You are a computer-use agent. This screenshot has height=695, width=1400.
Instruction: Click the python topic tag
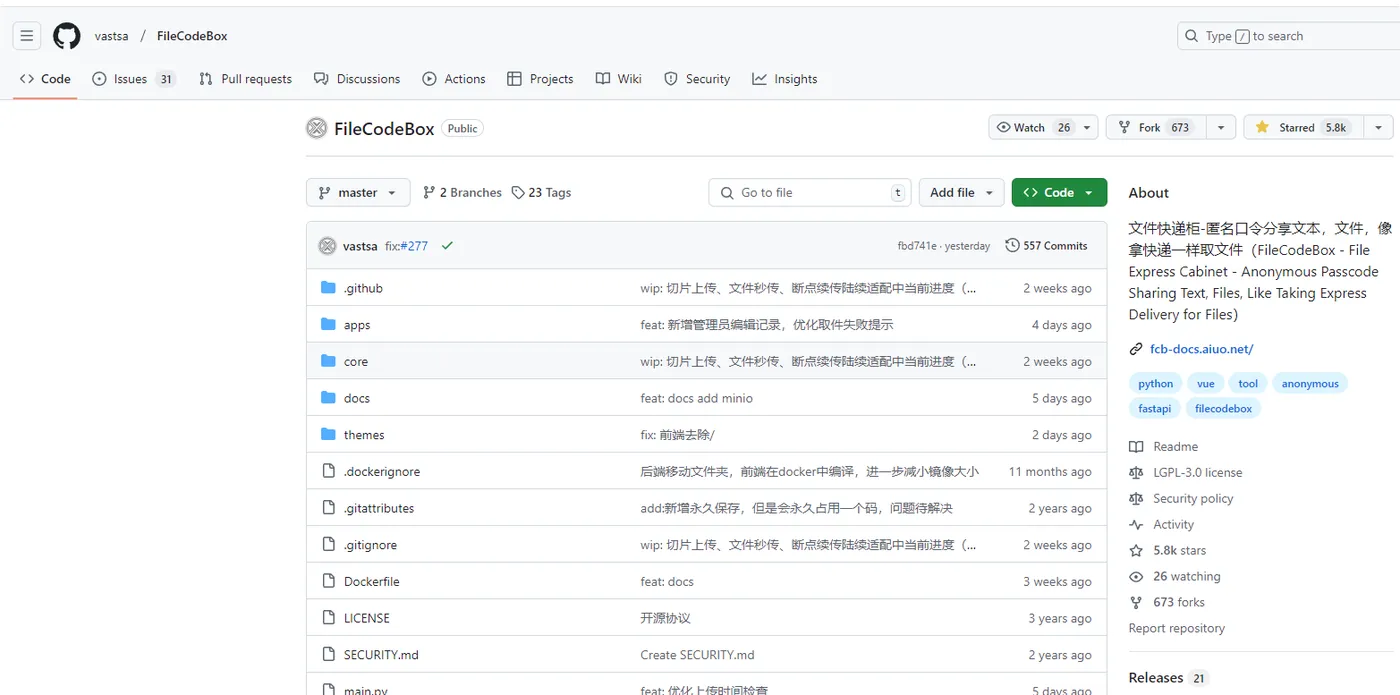tap(1155, 384)
